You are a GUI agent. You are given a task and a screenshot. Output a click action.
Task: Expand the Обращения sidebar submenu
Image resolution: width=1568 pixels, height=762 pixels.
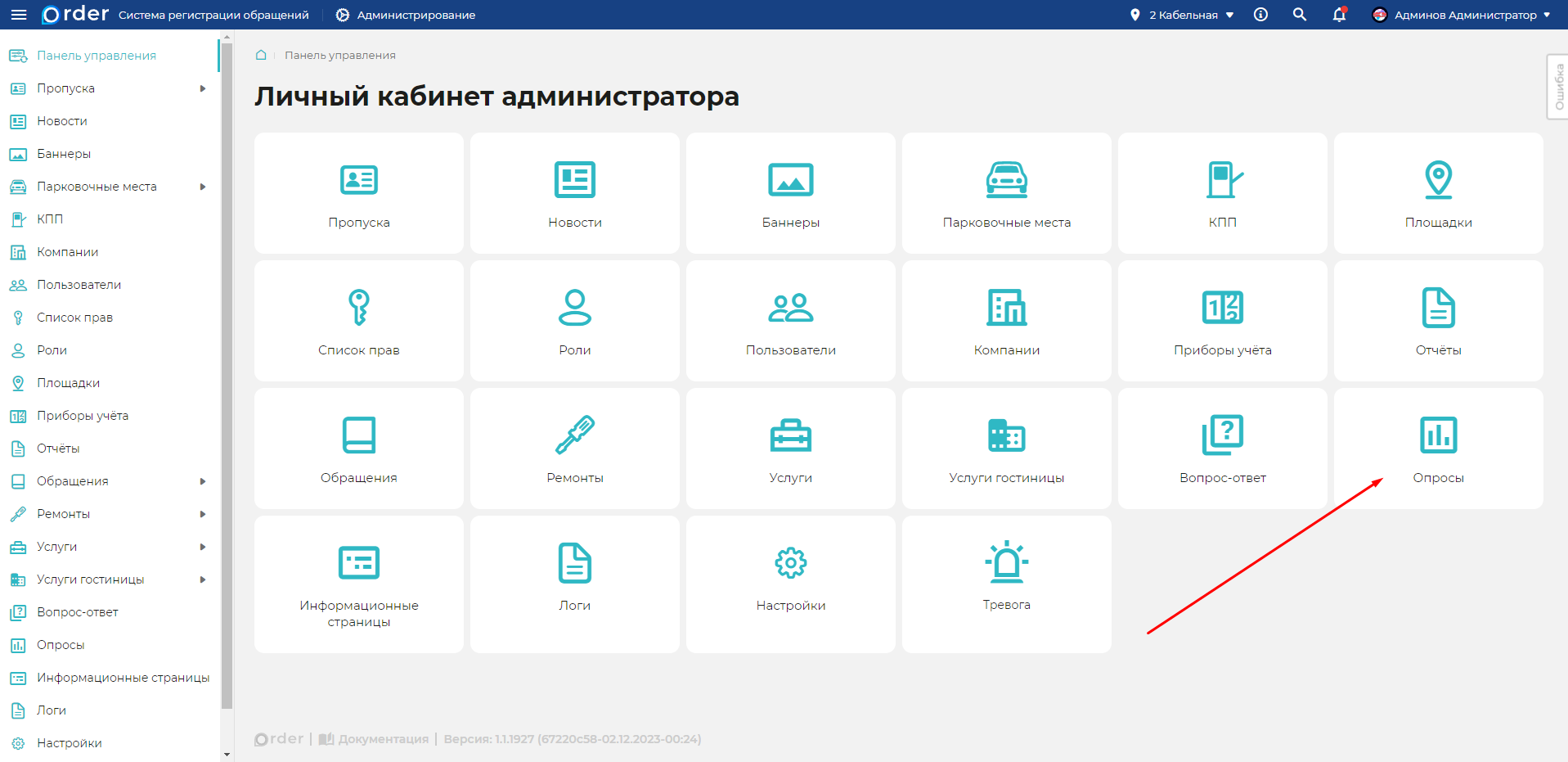[x=203, y=481]
